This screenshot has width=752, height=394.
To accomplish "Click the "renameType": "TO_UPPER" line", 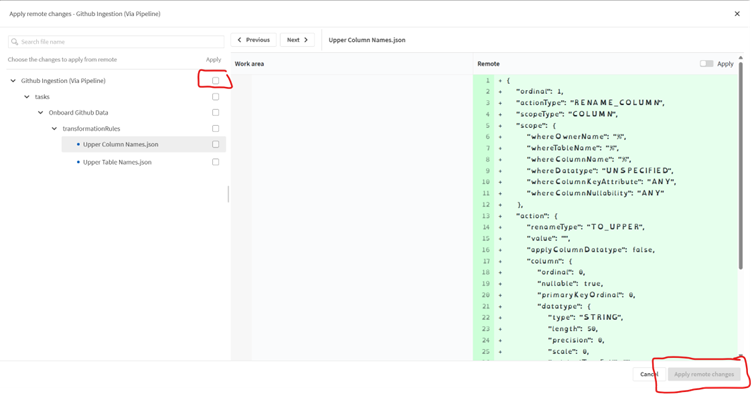I will point(586,227).
